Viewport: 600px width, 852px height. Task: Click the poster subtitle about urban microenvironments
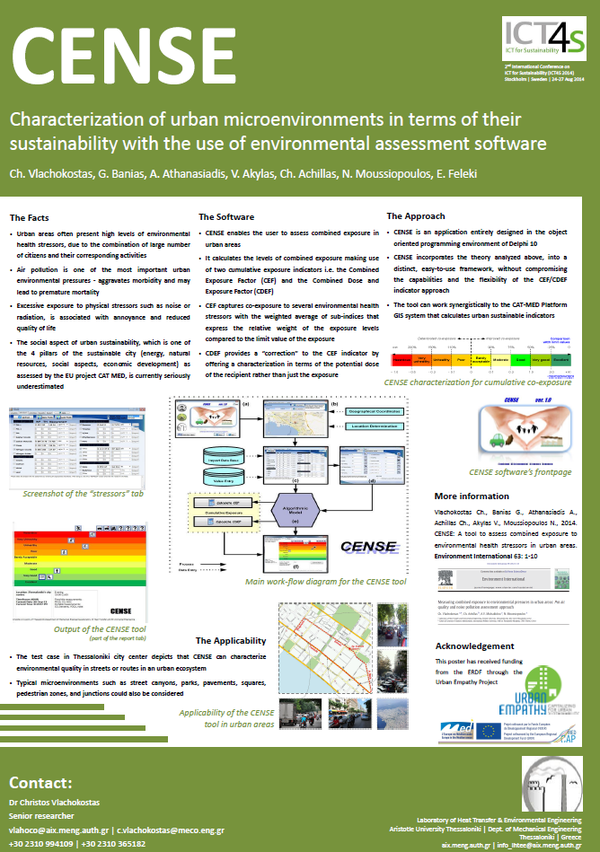click(x=278, y=131)
